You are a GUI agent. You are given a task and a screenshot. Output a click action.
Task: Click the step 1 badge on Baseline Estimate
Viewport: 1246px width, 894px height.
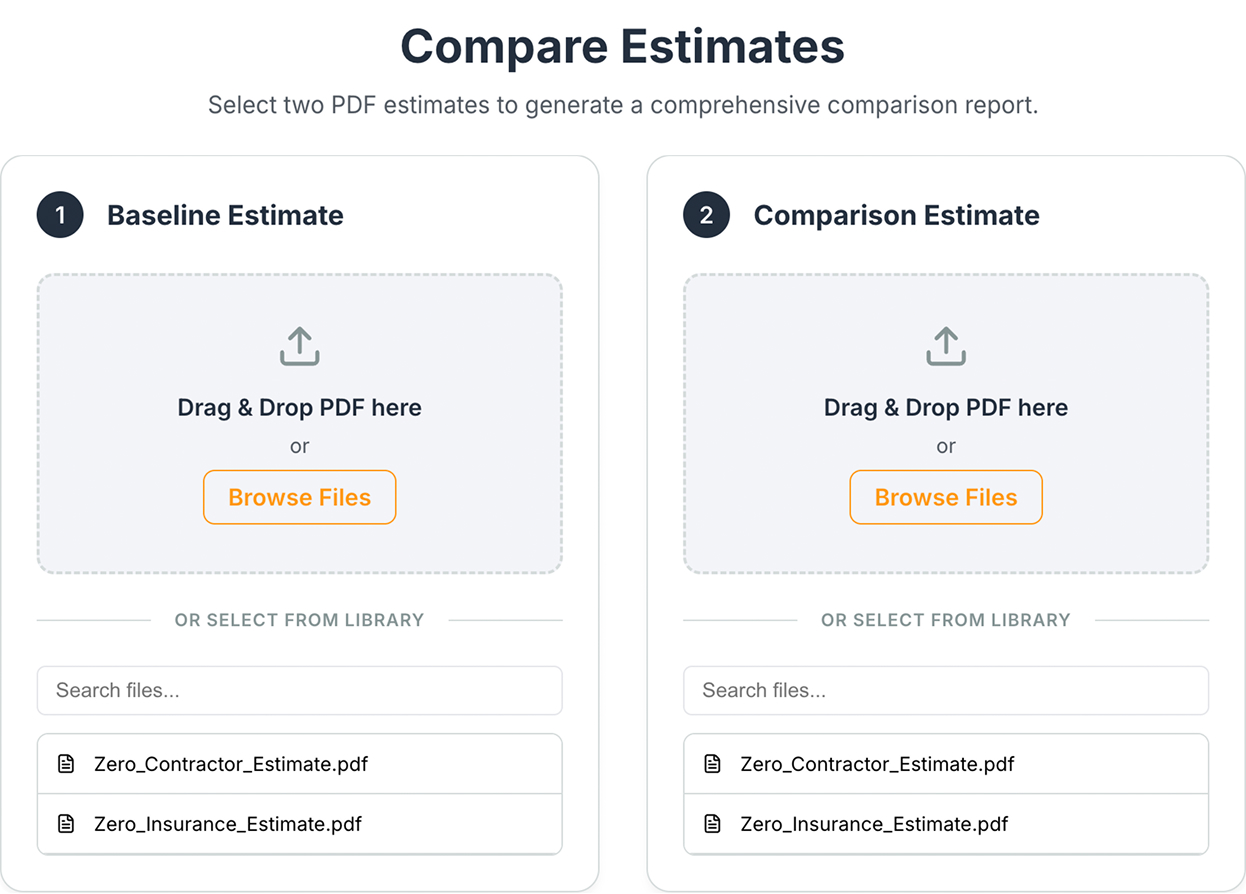coord(59,215)
